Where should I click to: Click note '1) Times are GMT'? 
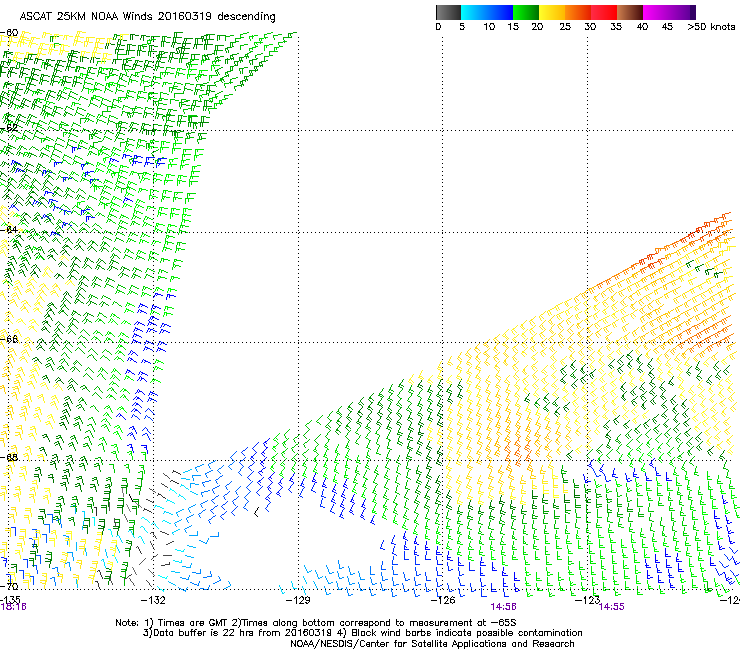pyautogui.click(x=187, y=623)
